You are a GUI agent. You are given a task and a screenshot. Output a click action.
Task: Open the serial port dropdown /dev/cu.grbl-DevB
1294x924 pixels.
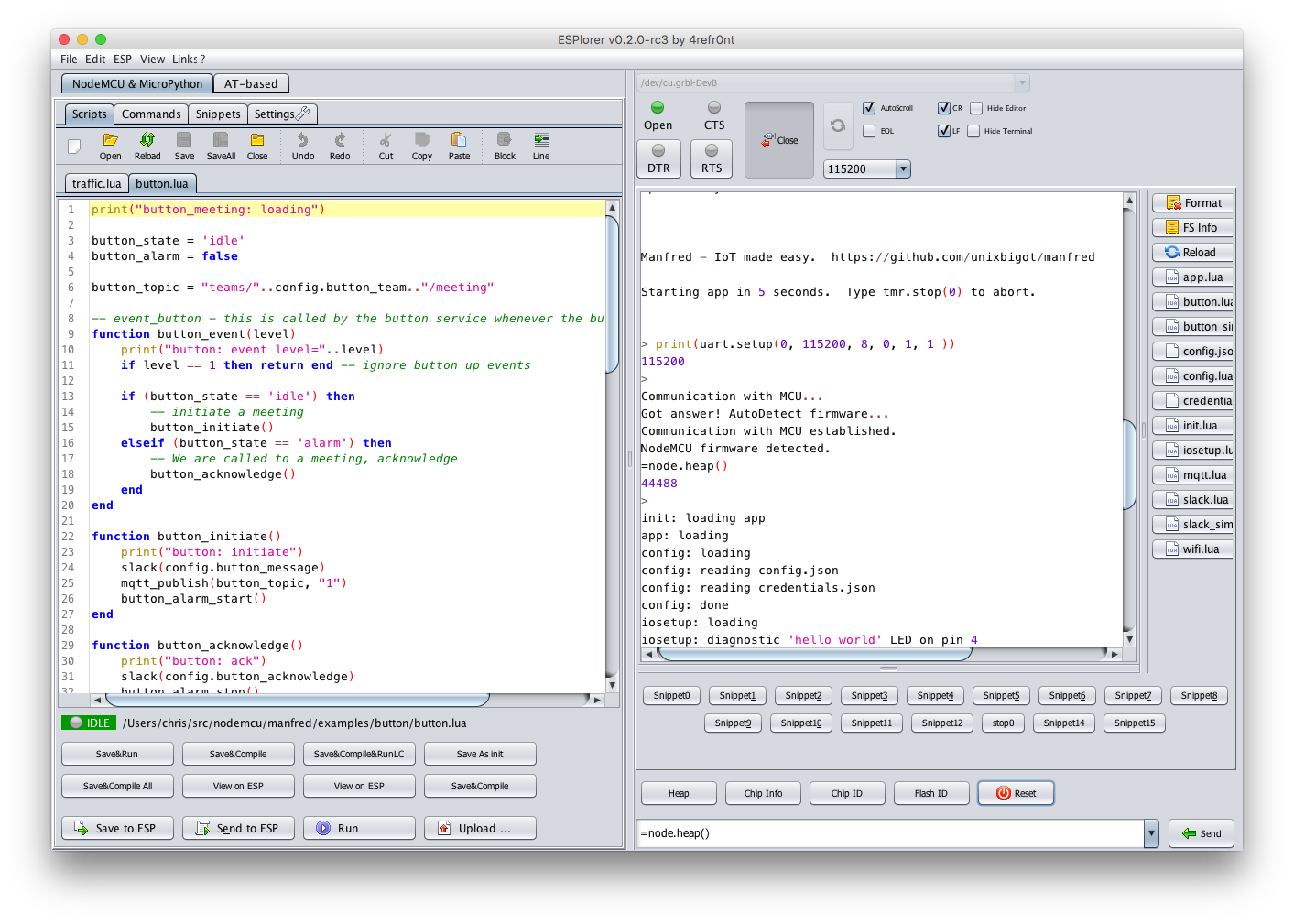[833, 82]
